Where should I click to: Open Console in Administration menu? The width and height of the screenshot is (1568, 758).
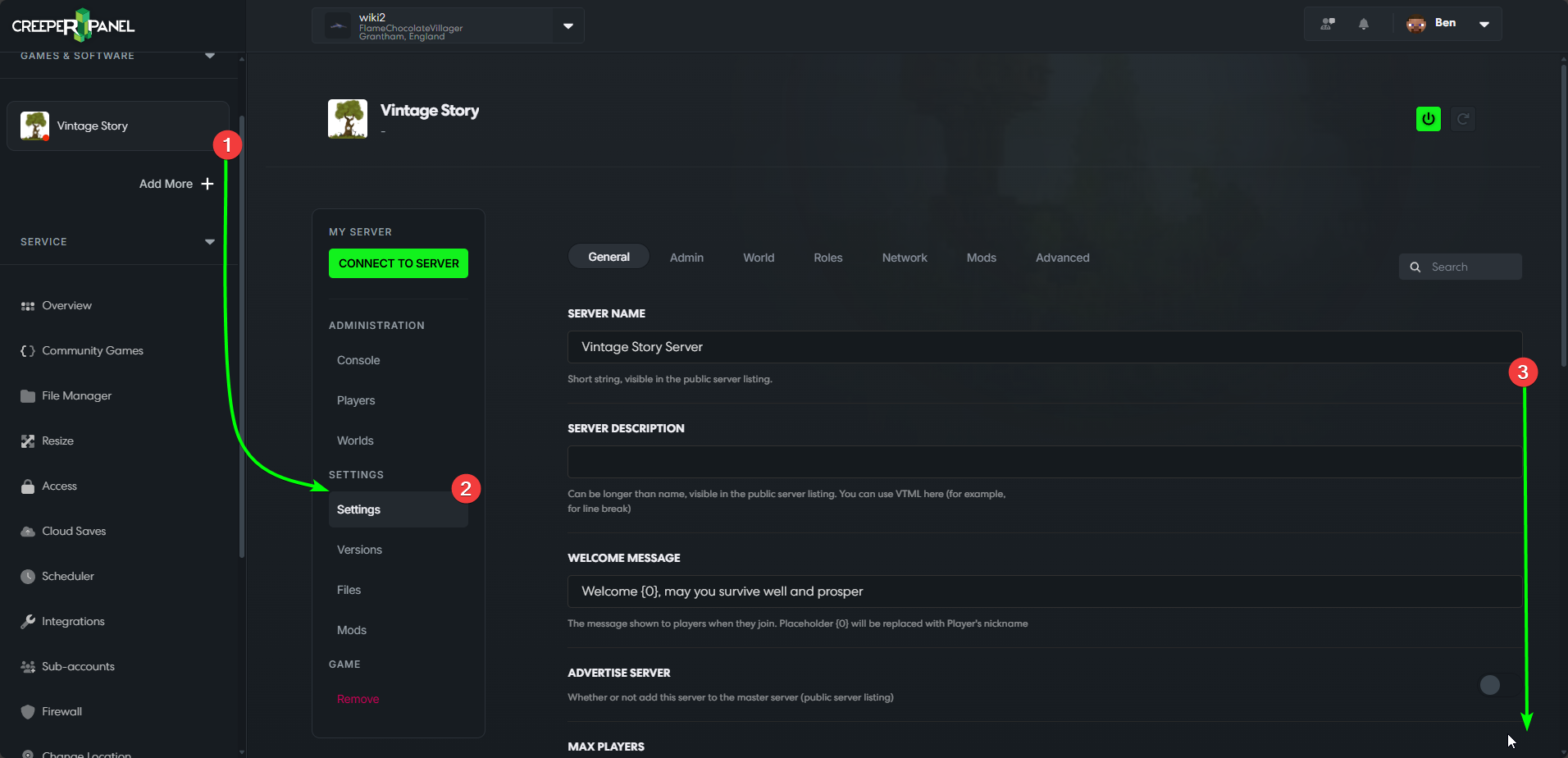tap(358, 360)
